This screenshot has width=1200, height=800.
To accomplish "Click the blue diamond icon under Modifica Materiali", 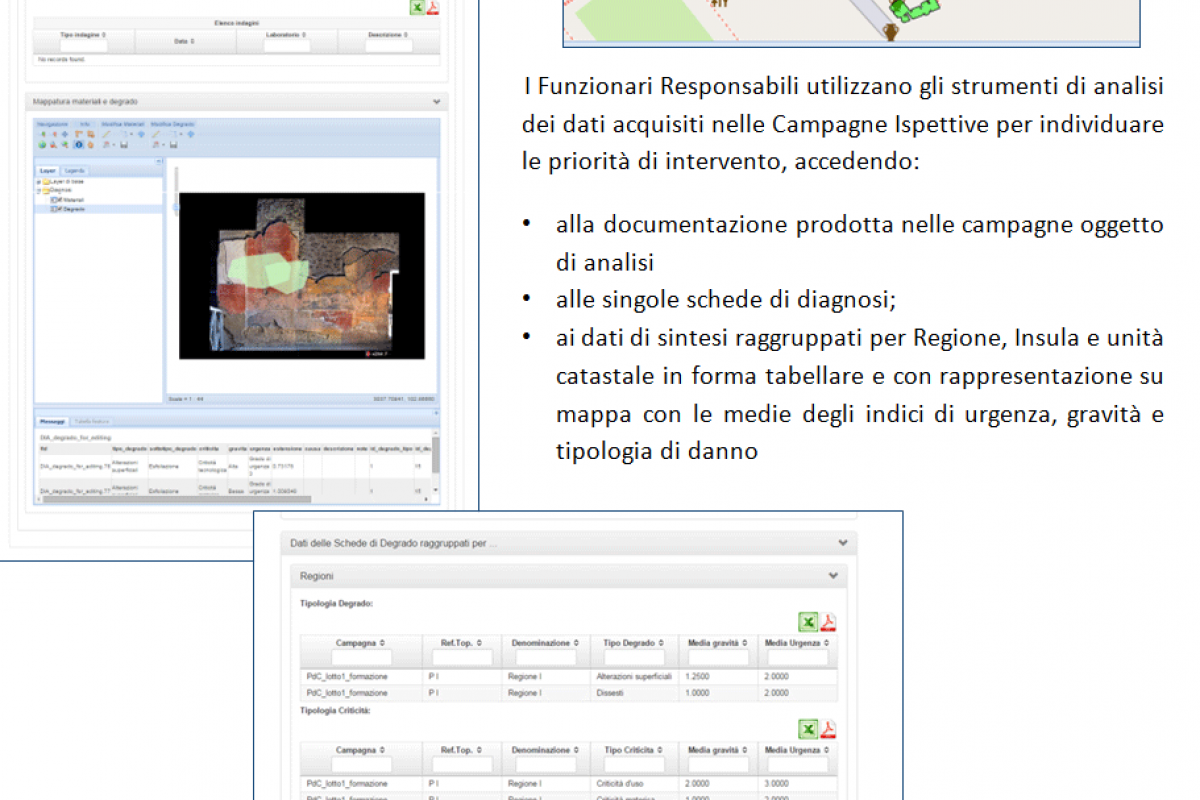I will pyautogui.click(x=141, y=134).
